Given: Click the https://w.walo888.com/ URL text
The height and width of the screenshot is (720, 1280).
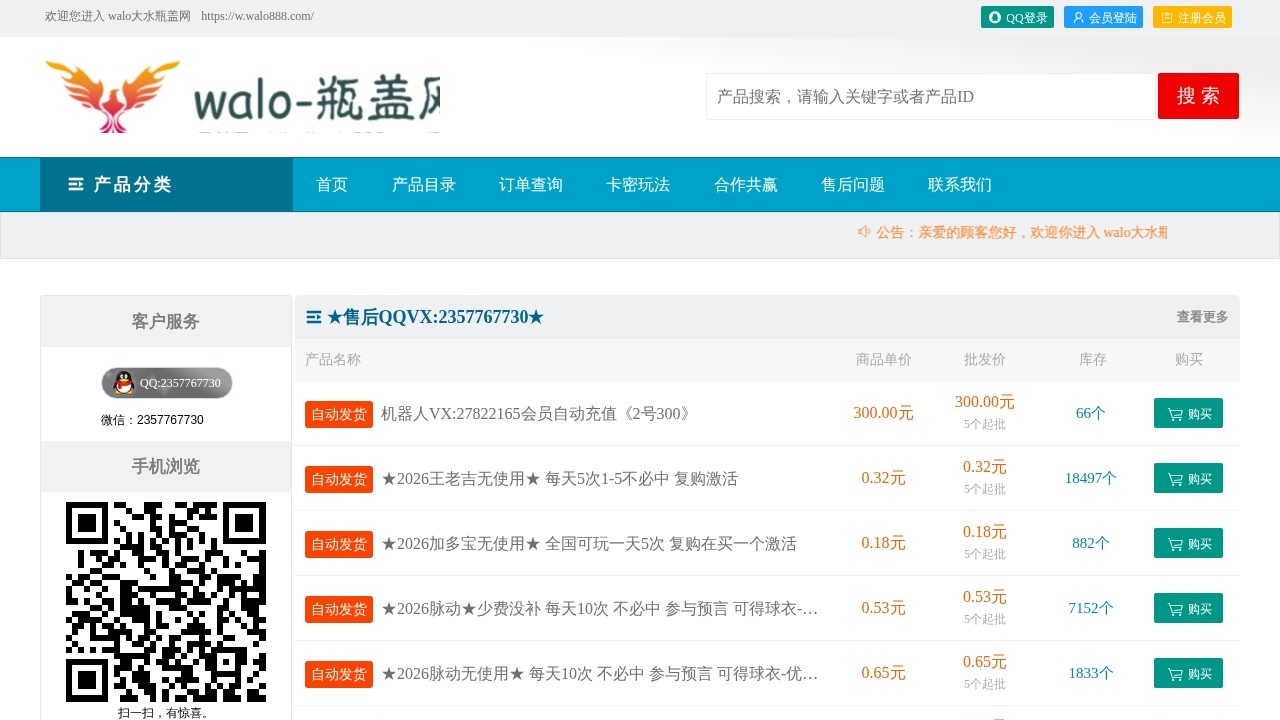Looking at the screenshot, I should tap(257, 16).
